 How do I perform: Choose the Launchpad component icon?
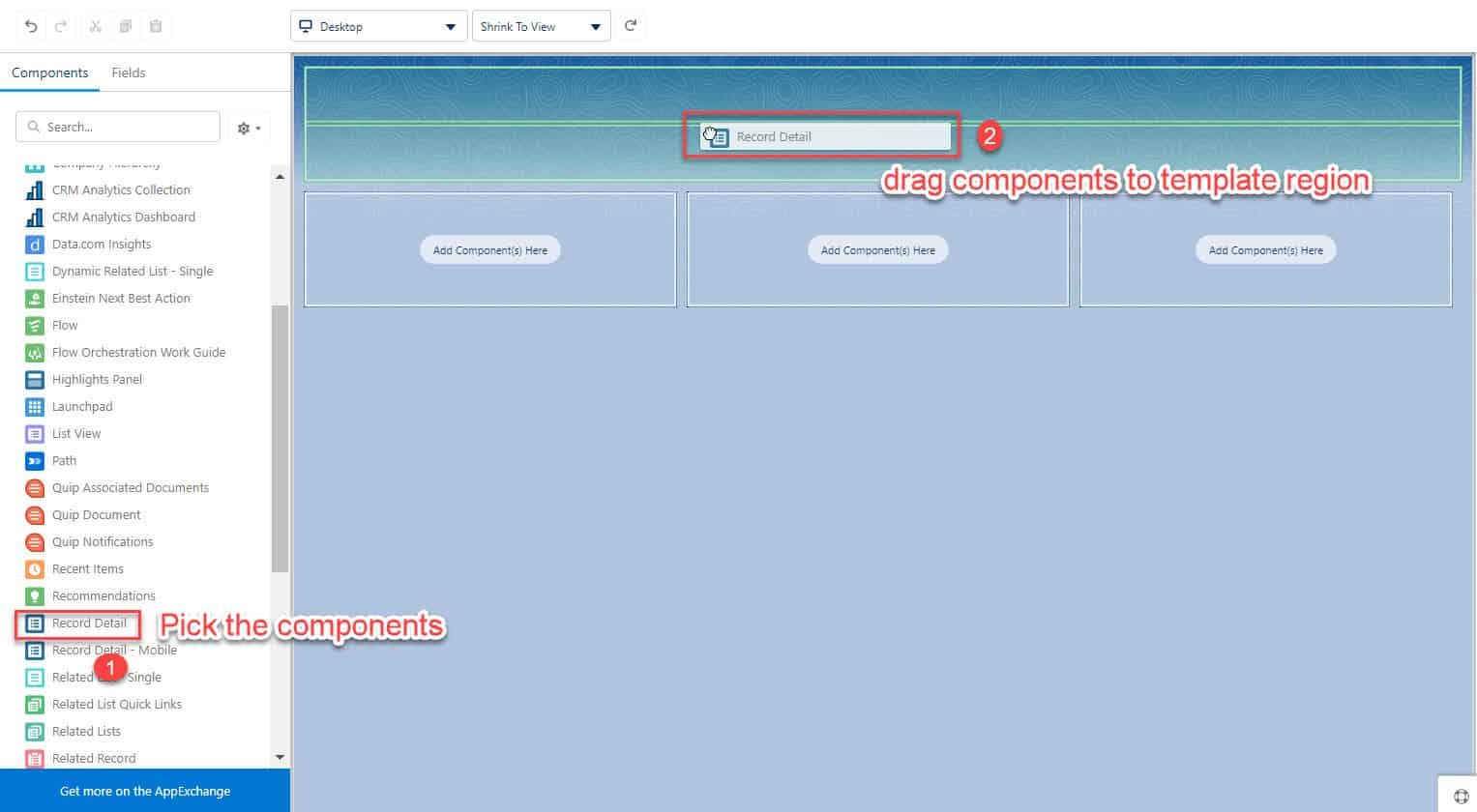[35, 407]
